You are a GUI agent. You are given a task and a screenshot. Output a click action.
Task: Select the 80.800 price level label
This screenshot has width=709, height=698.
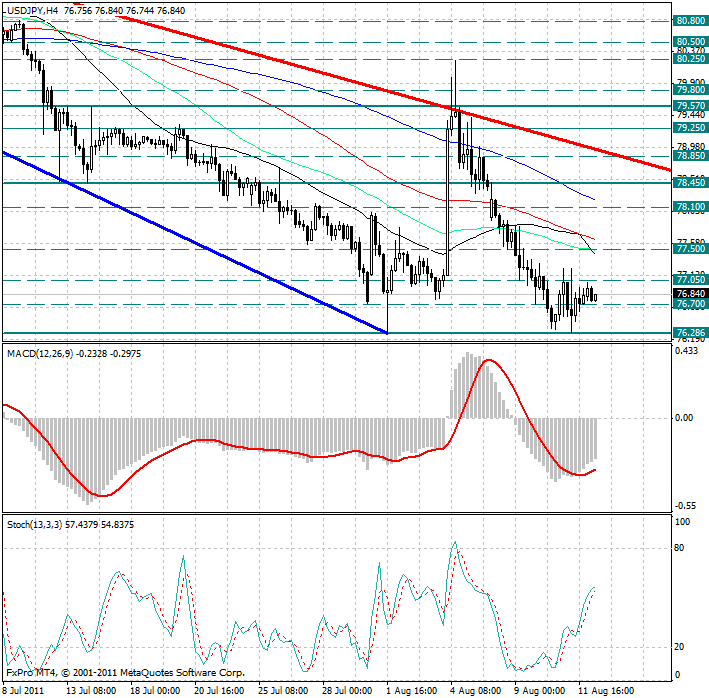[x=688, y=20]
